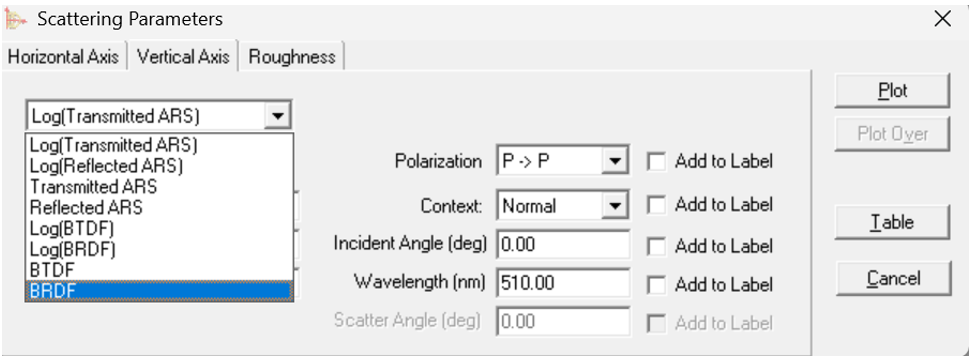
Task: Focus the Wavelength (nm) field
Action: coord(563,283)
